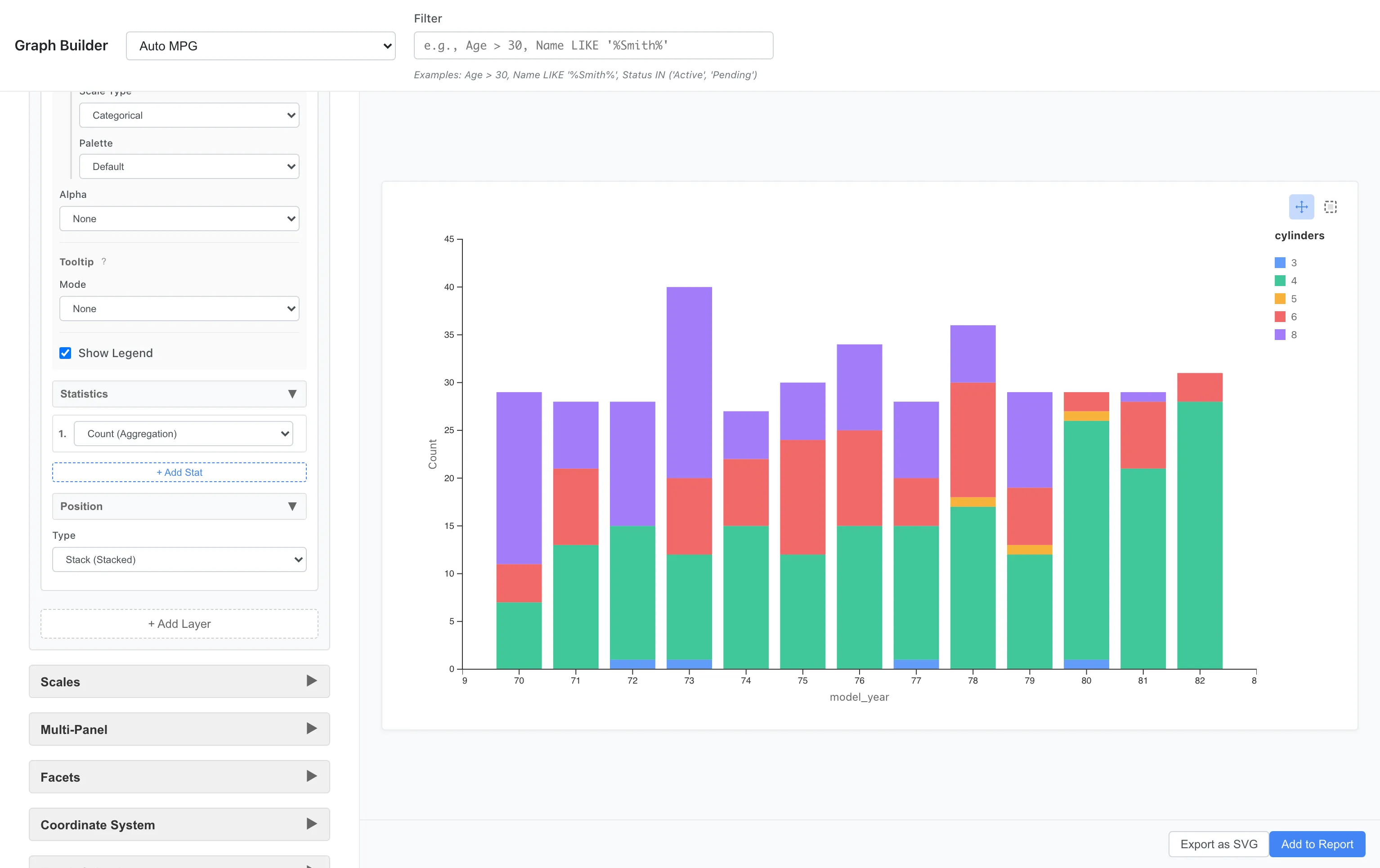Collapse the Position section triangle

point(292,506)
